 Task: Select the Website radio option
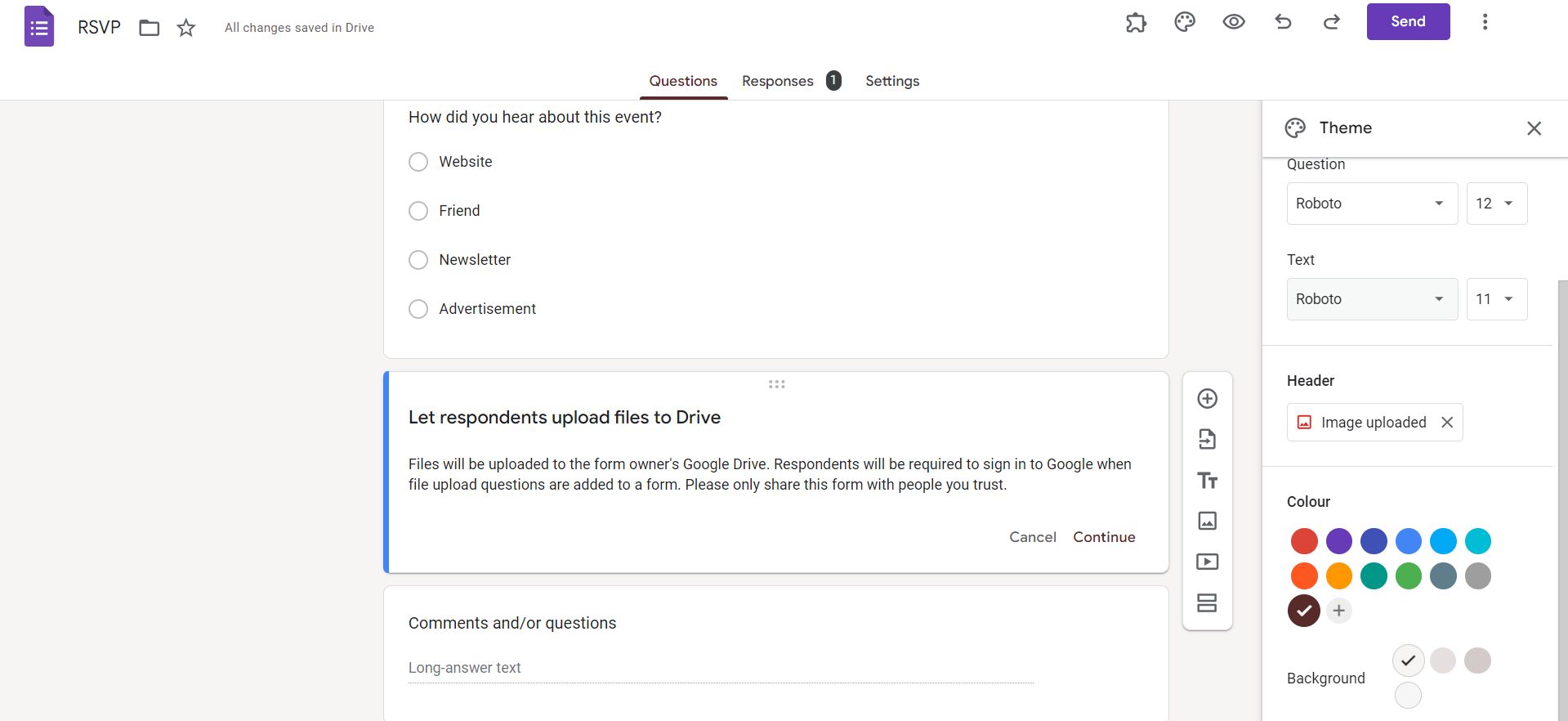pos(418,162)
